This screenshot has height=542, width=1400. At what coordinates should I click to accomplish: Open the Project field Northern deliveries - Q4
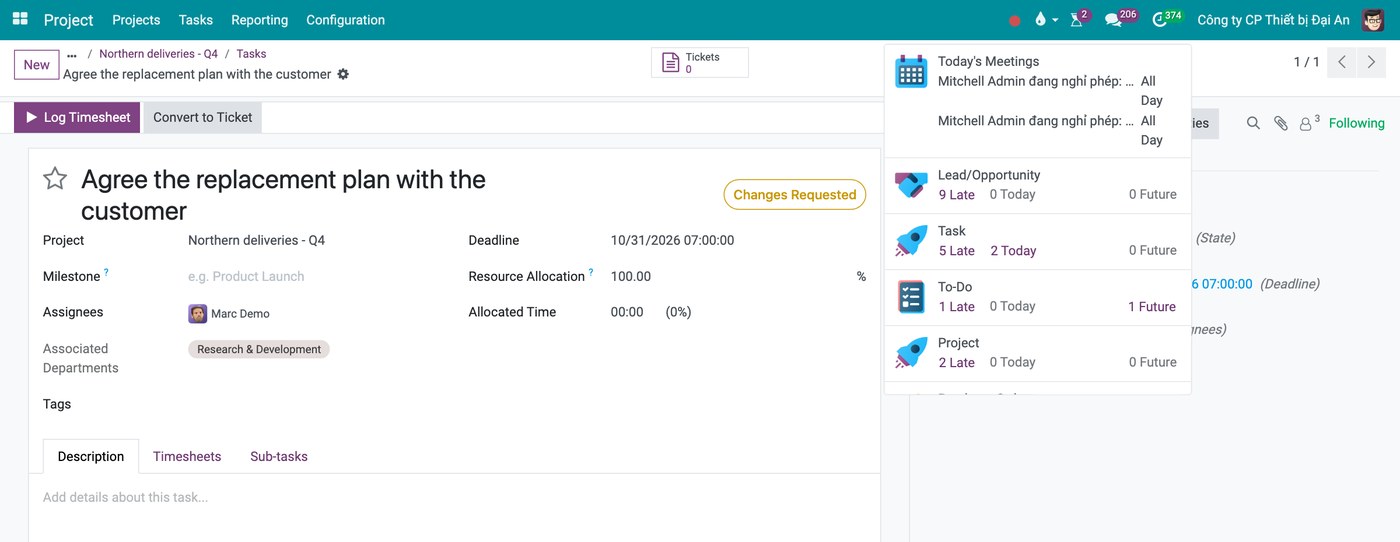coord(256,240)
